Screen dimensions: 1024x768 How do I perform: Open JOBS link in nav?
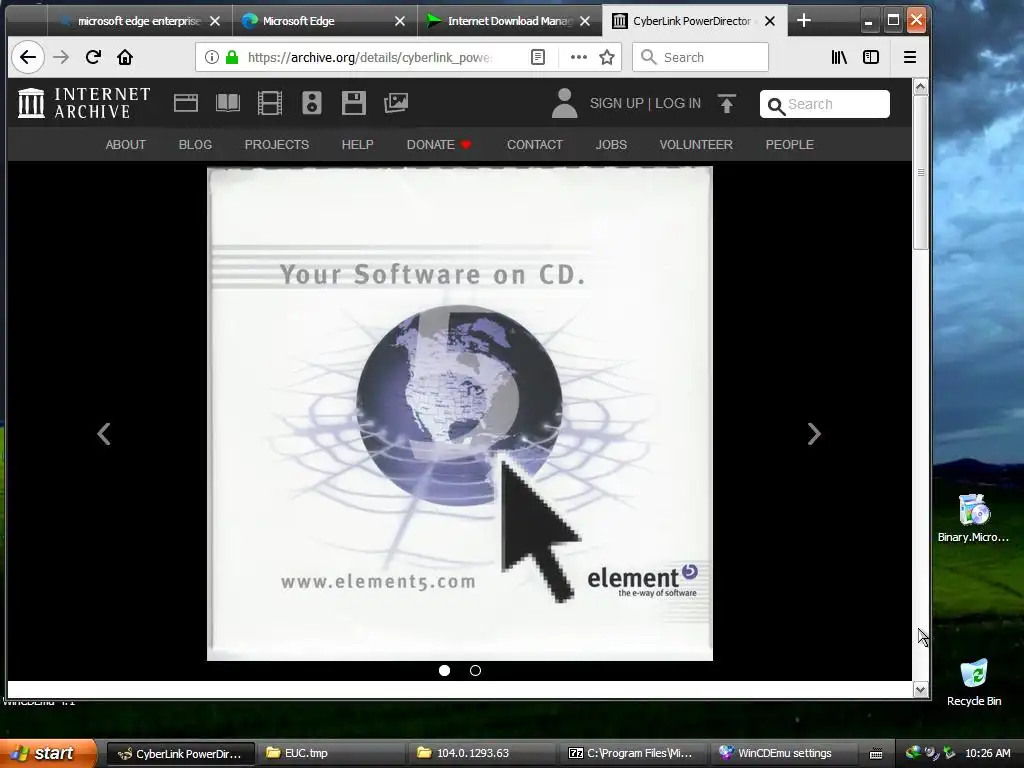(x=611, y=145)
